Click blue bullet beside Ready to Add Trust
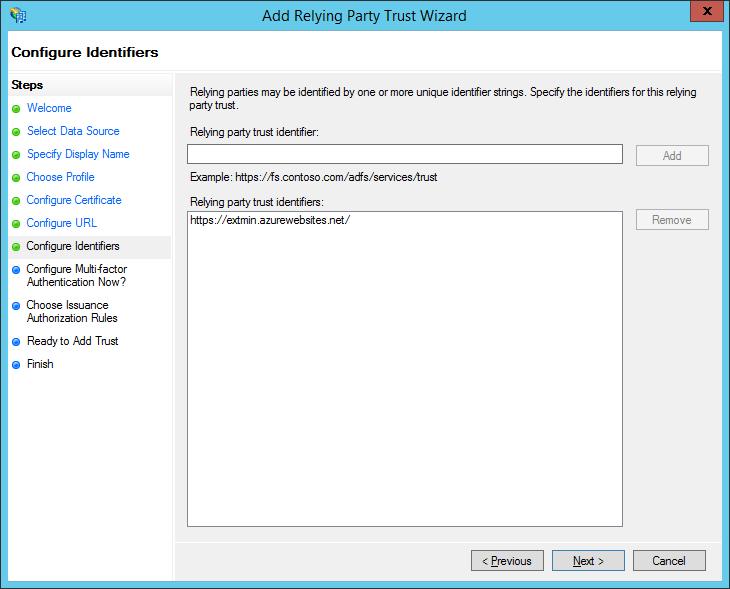The width and height of the screenshot is (730, 589). click(16, 342)
